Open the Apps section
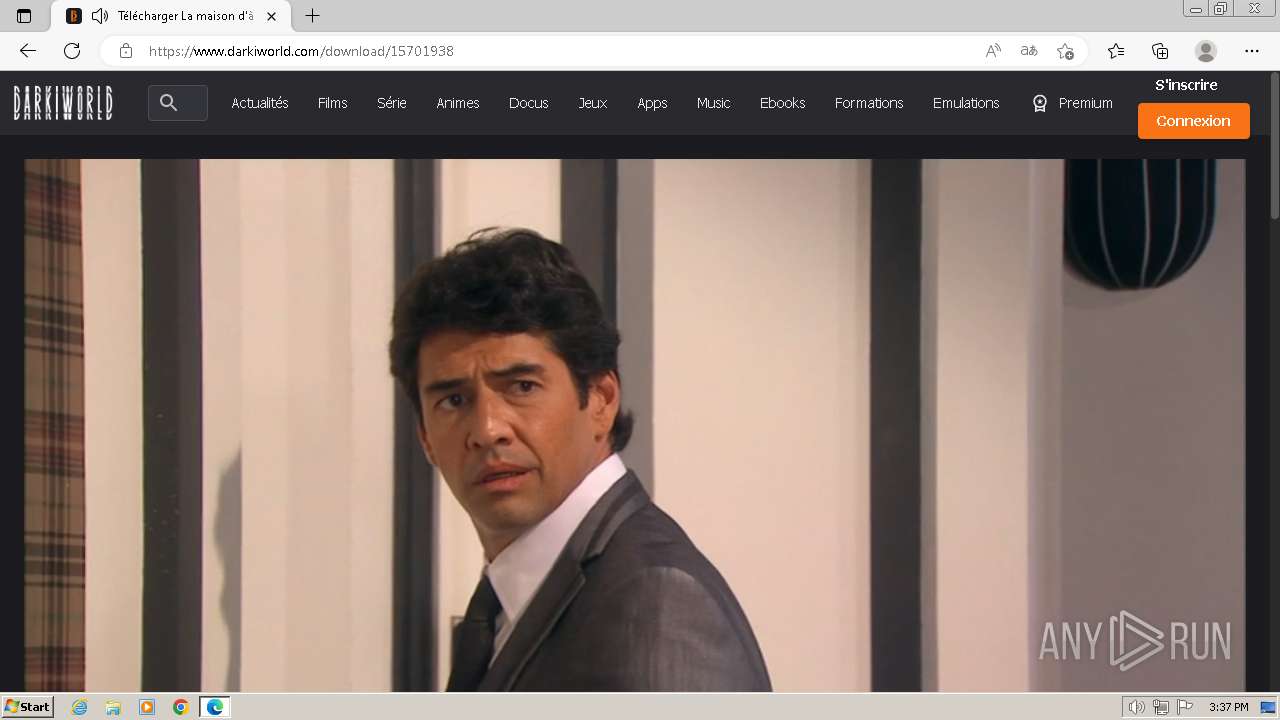Viewport: 1280px width, 720px height. 652,103
